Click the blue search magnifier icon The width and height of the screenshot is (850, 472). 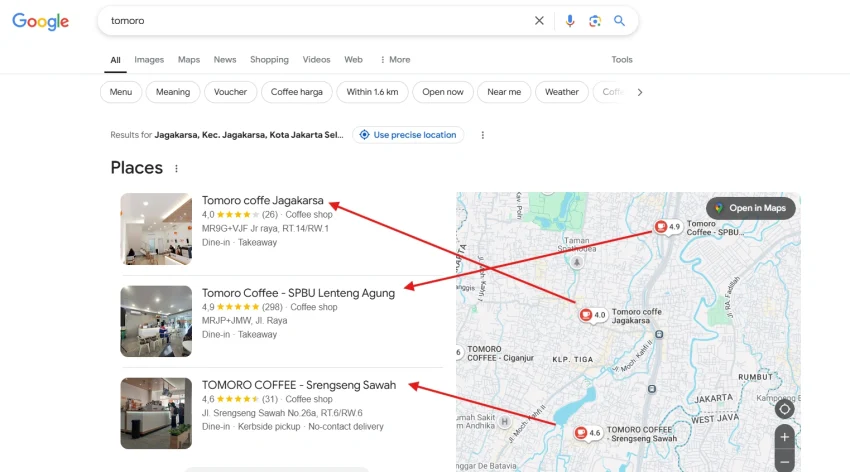coord(619,21)
